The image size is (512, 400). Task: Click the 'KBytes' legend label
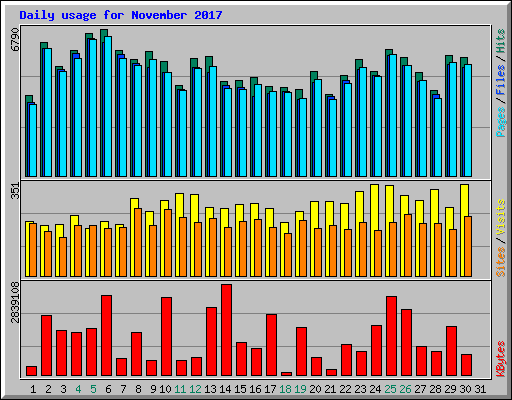click(x=501, y=359)
